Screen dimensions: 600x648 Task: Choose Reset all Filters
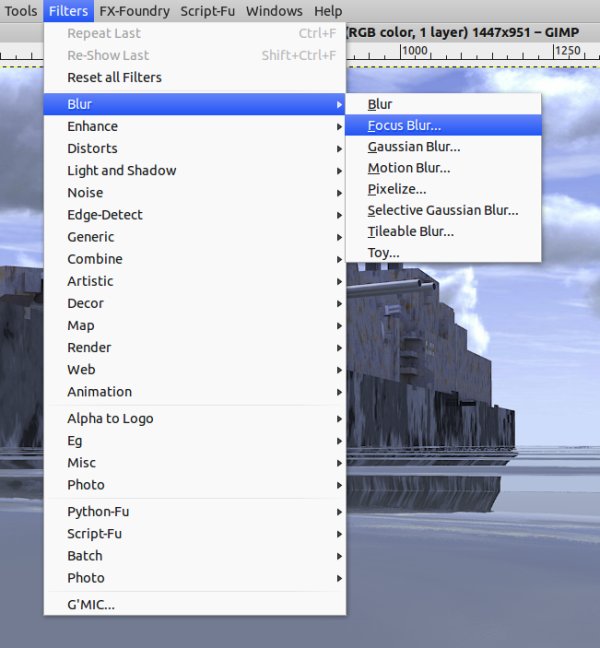click(x=195, y=77)
